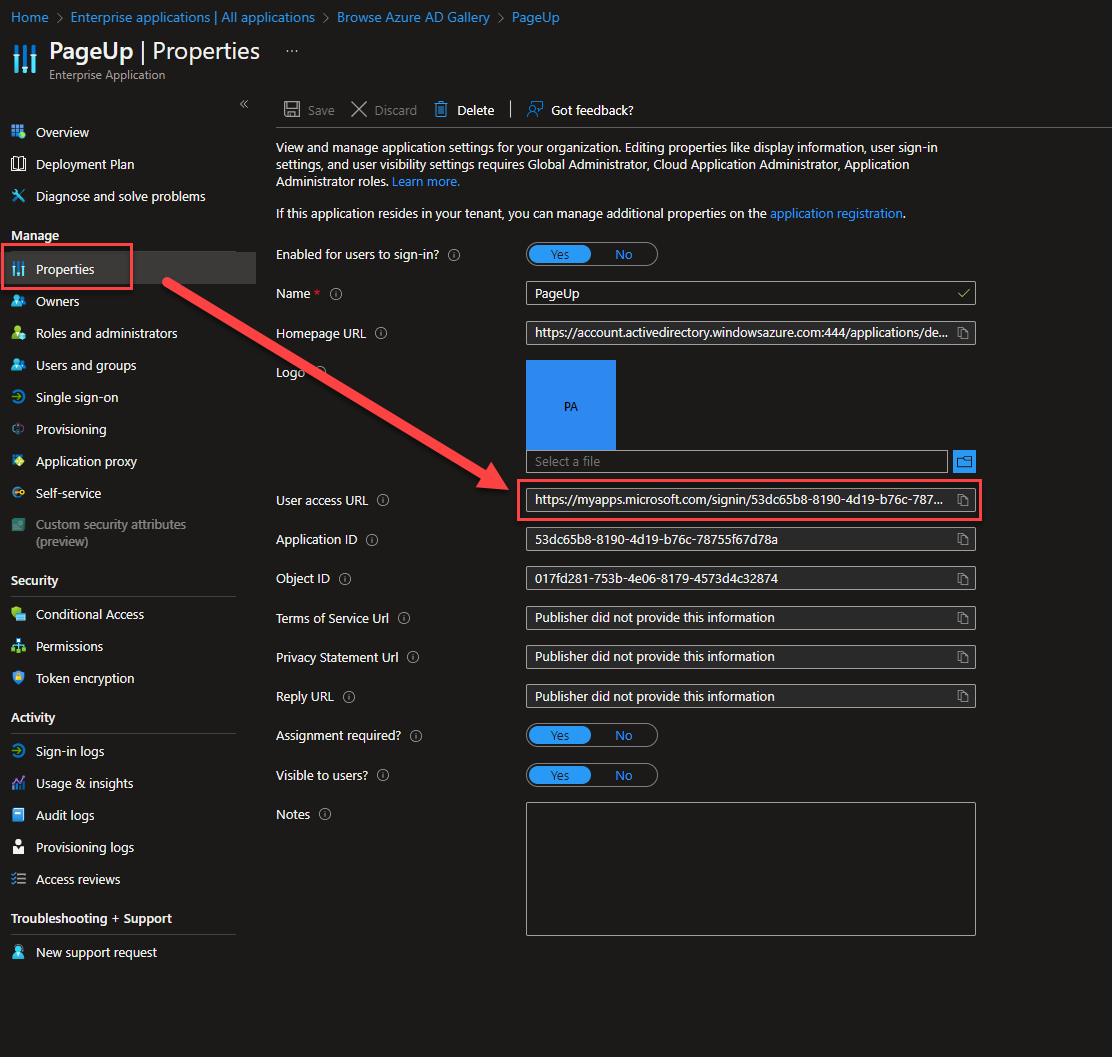1112x1057 pixels.
Task: Set Visible to users to No
Action: [624, 775]
